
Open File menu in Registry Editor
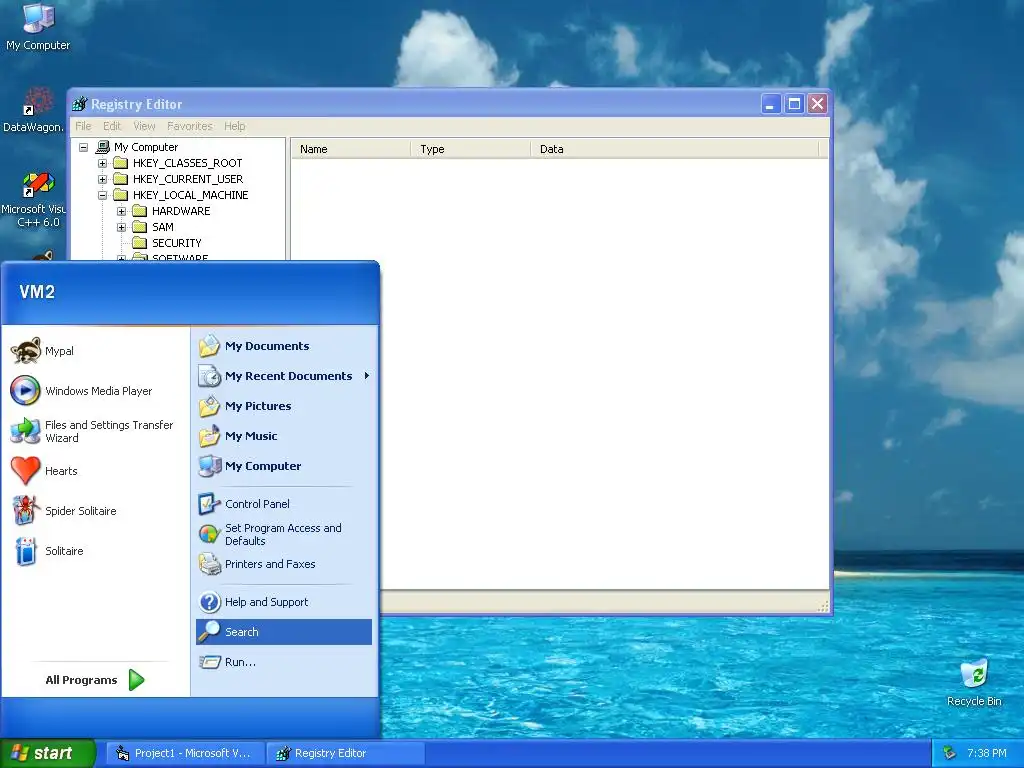(84, 126)
